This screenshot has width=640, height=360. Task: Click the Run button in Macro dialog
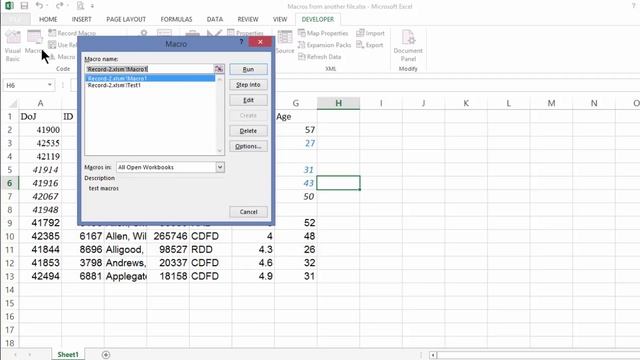tap(248, 69)
